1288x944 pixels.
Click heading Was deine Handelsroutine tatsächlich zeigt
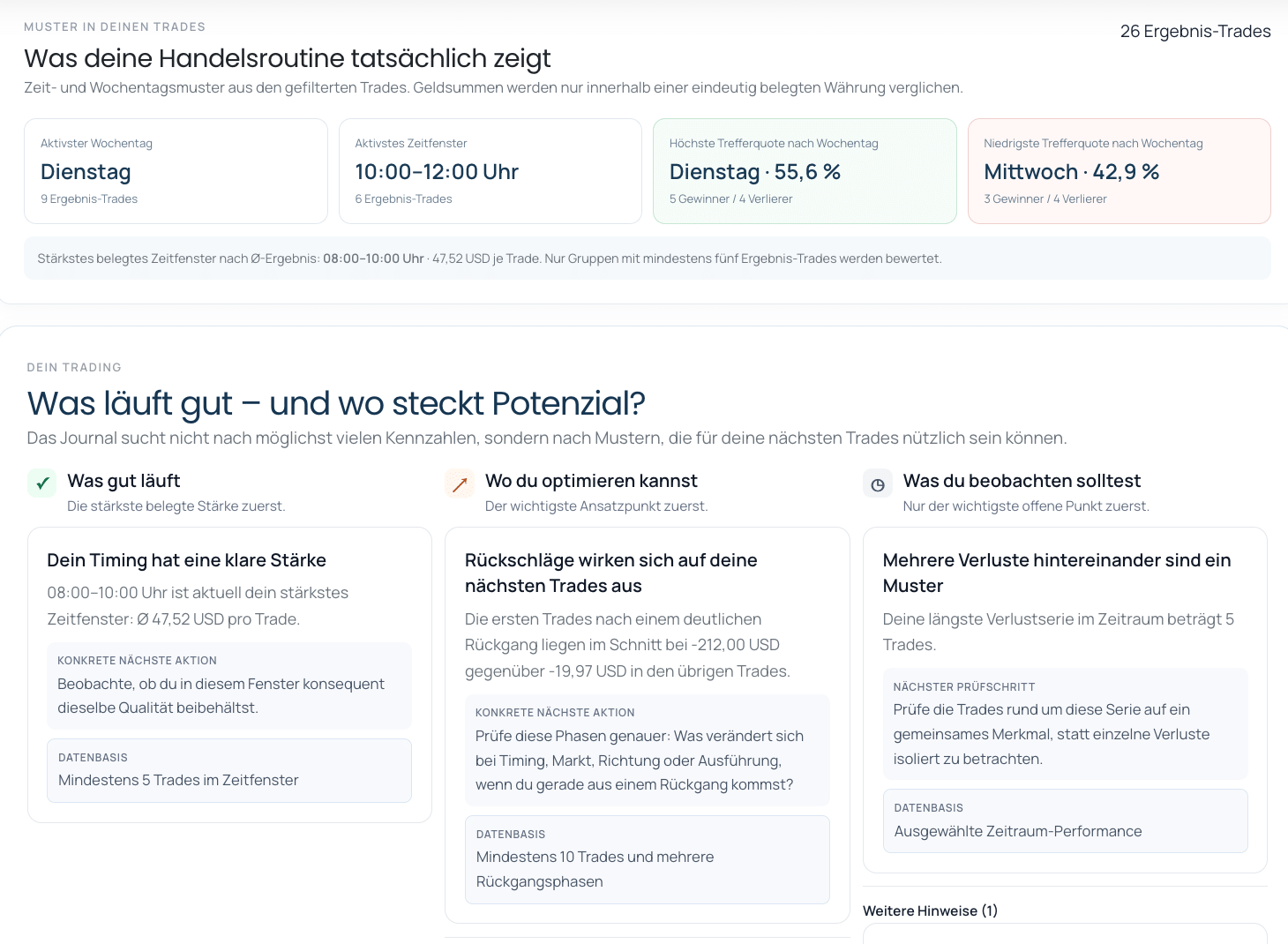[x=288, y=58]
